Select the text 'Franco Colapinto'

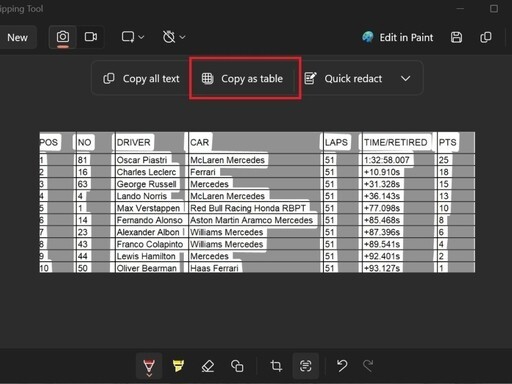pyautogui.click(x=150, y=244)
